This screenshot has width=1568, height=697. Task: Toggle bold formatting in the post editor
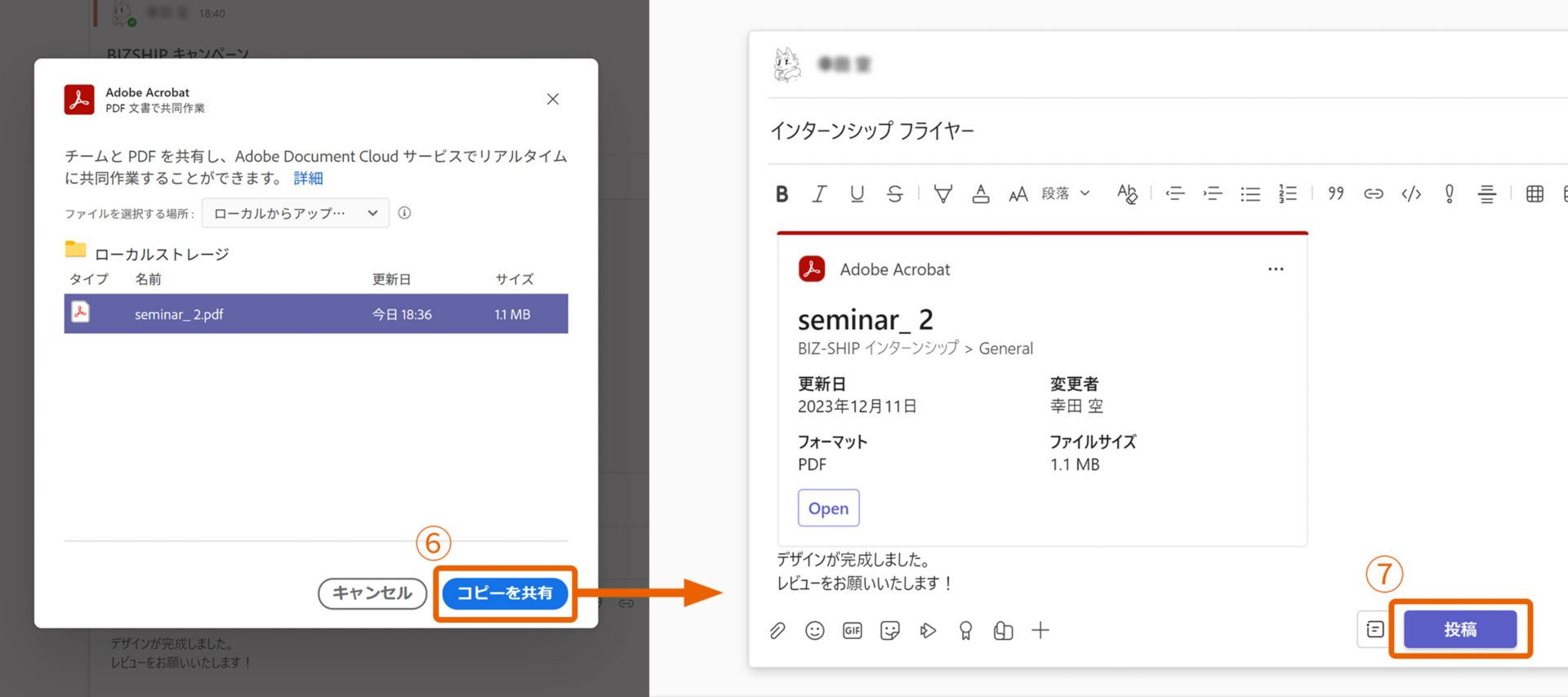(782, 193)
